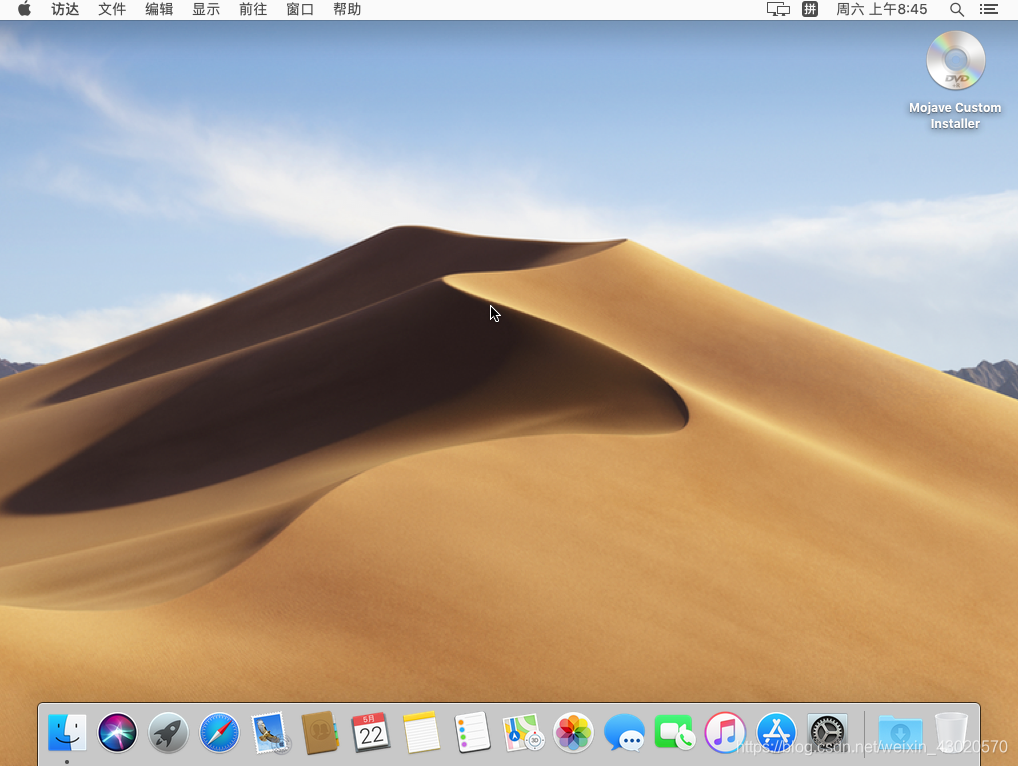
Task: Open the 帮助 menu
Action: [347, 9]
